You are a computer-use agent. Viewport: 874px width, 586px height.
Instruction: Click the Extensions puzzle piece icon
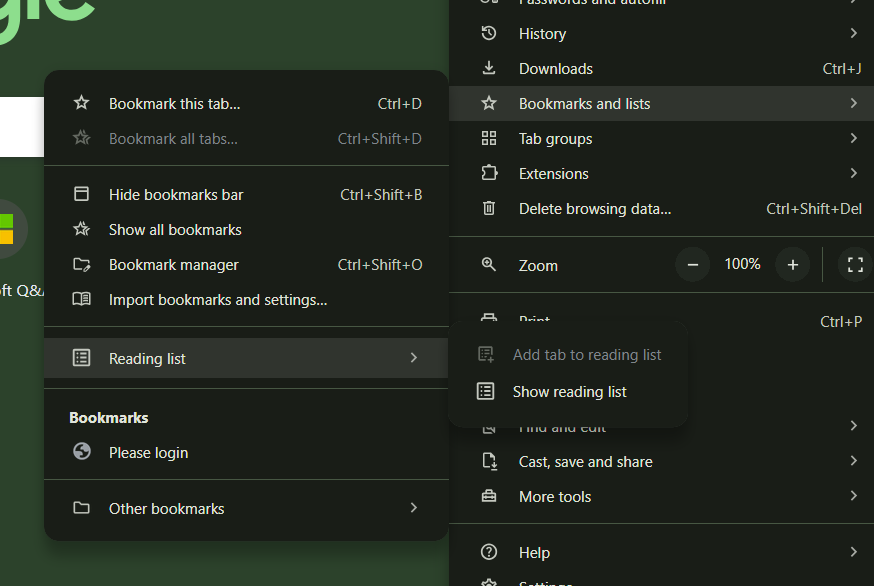tap(489, 173)
